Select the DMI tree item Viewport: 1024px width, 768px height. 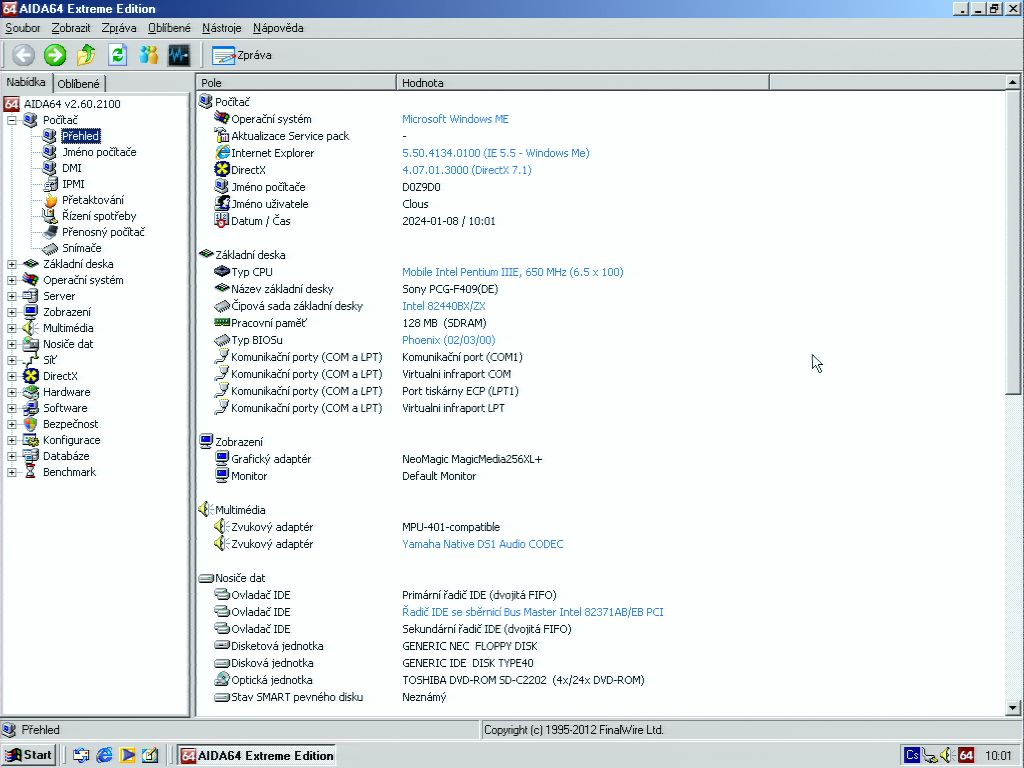72,168
